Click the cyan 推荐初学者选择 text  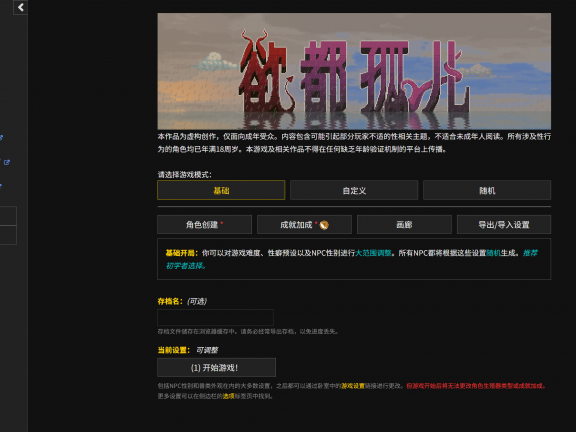point(352,259)
